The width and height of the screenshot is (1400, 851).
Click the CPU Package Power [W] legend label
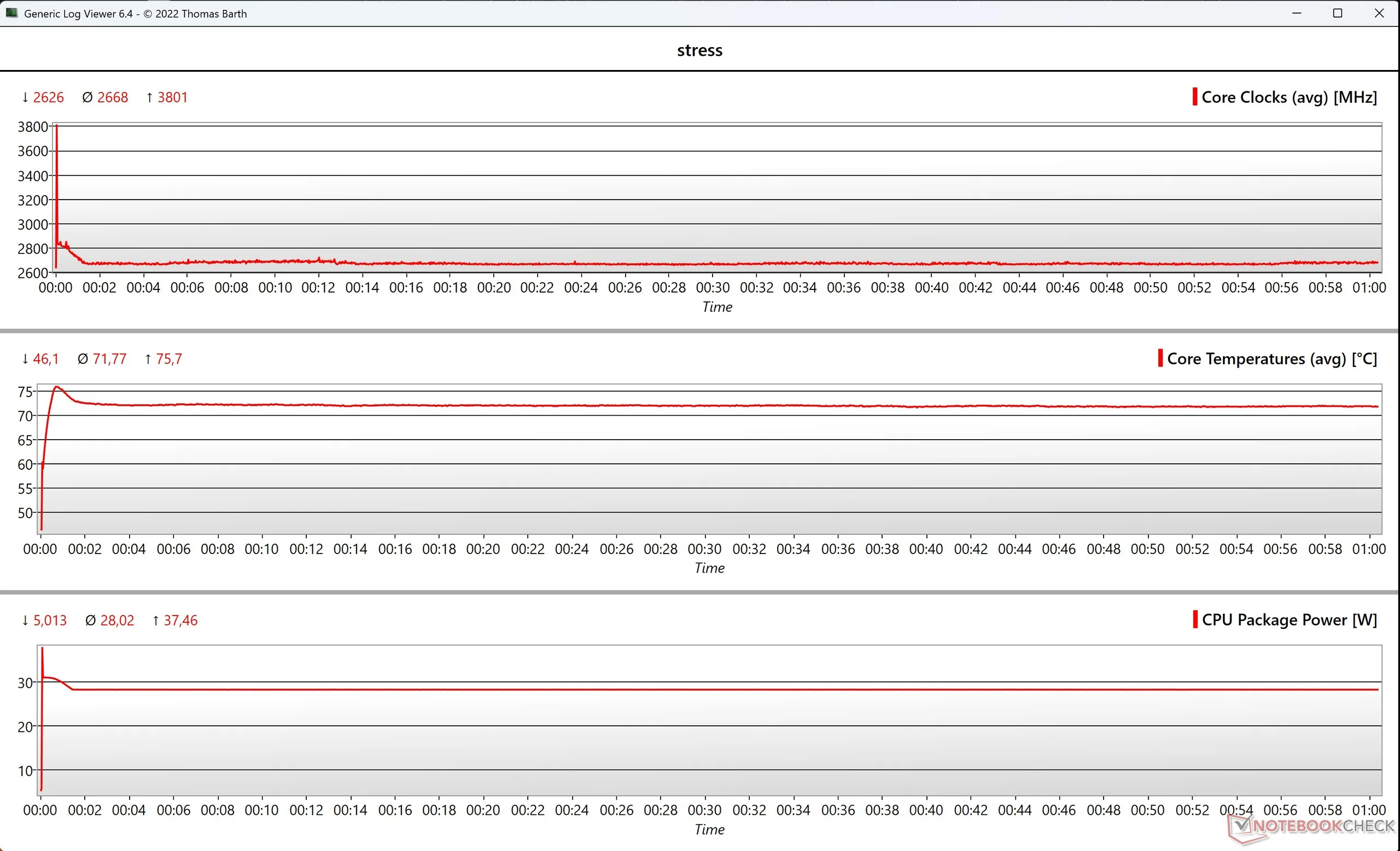(x=1289, y=620)
